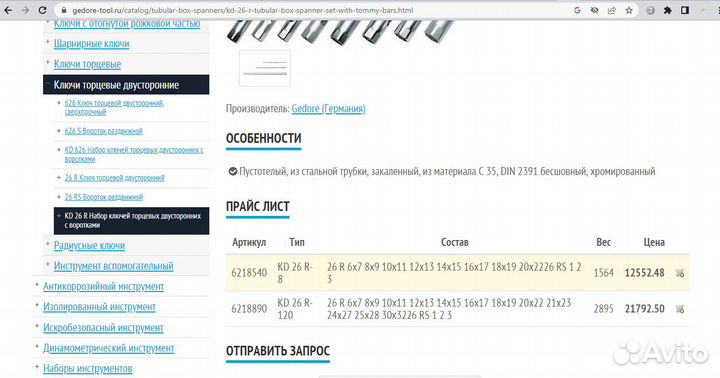Open Шарнирные ключи category

pos(91,44)
